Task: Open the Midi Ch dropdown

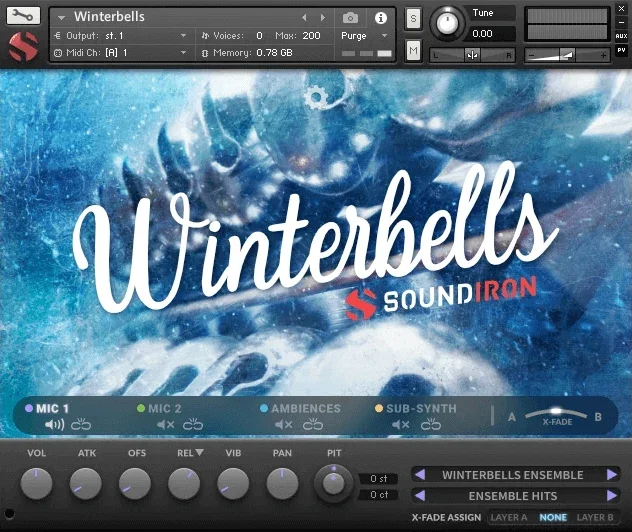Action: point(183,52)
